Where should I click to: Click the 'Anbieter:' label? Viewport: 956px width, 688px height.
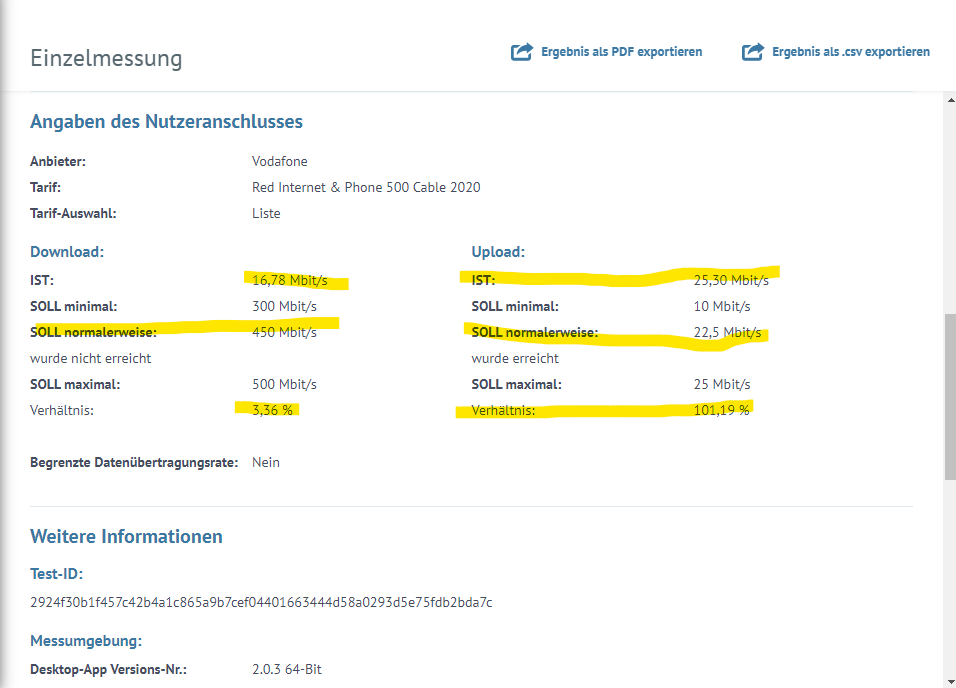[58, 162]
